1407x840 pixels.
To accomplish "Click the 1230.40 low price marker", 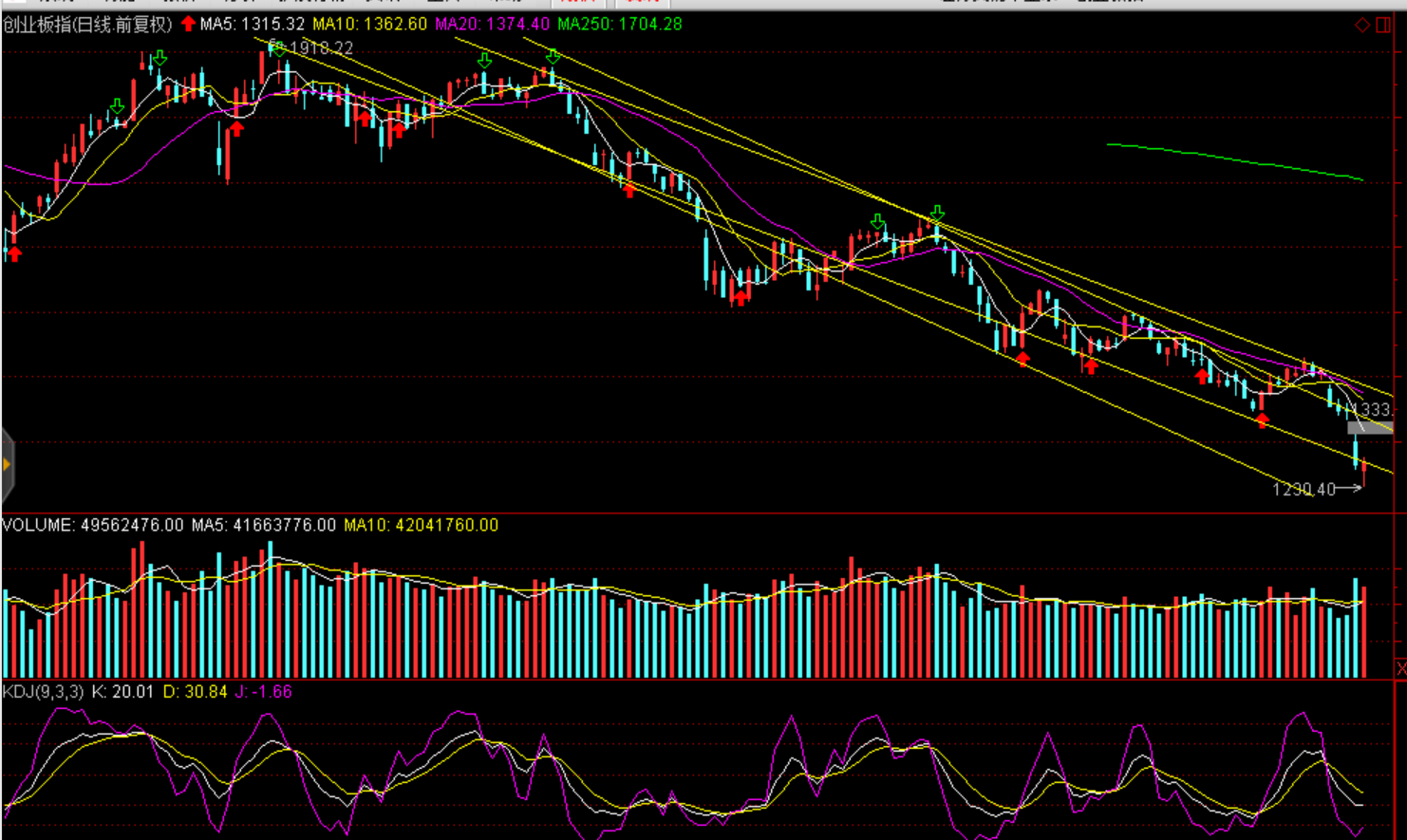I will [1304, 489].
